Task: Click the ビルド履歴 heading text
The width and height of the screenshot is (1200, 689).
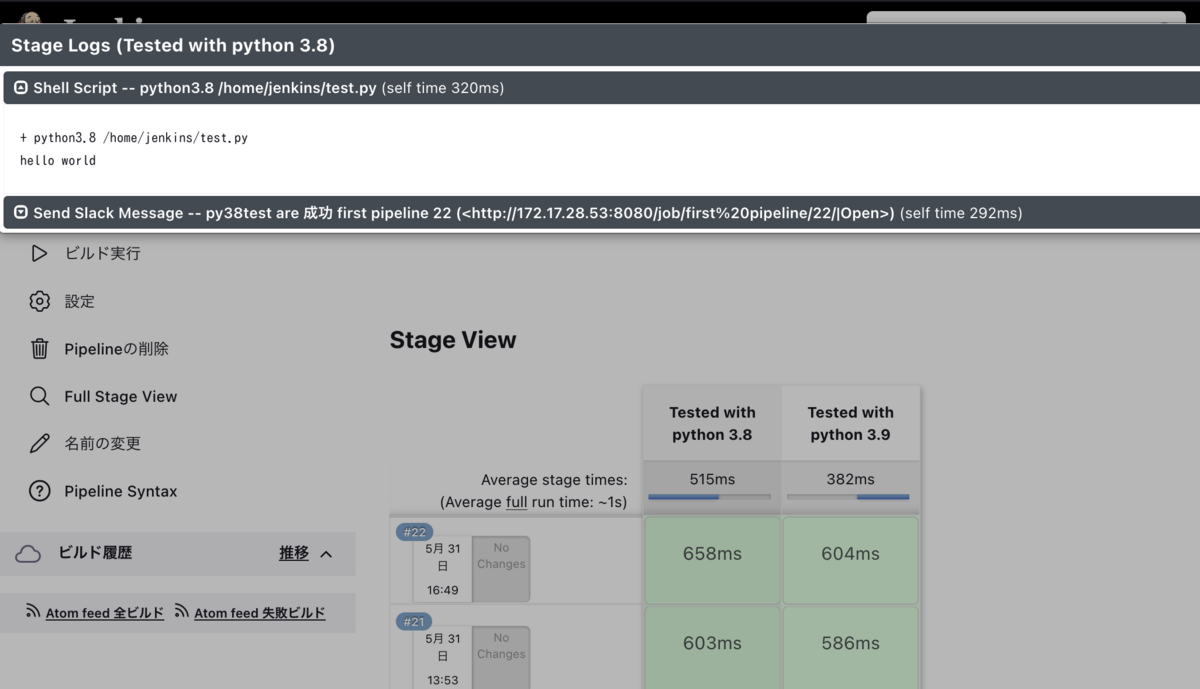Action: (95, 553)
